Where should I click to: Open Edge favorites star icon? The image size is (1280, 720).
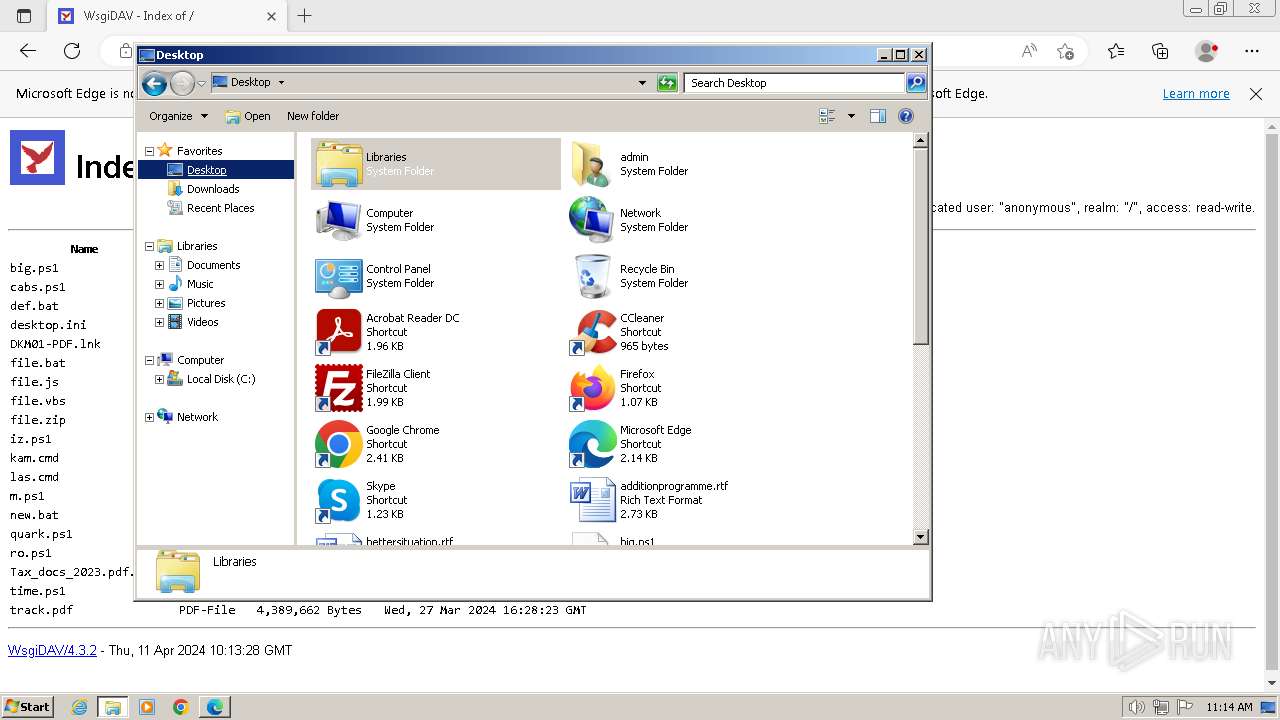click(x=1116, y=51)
